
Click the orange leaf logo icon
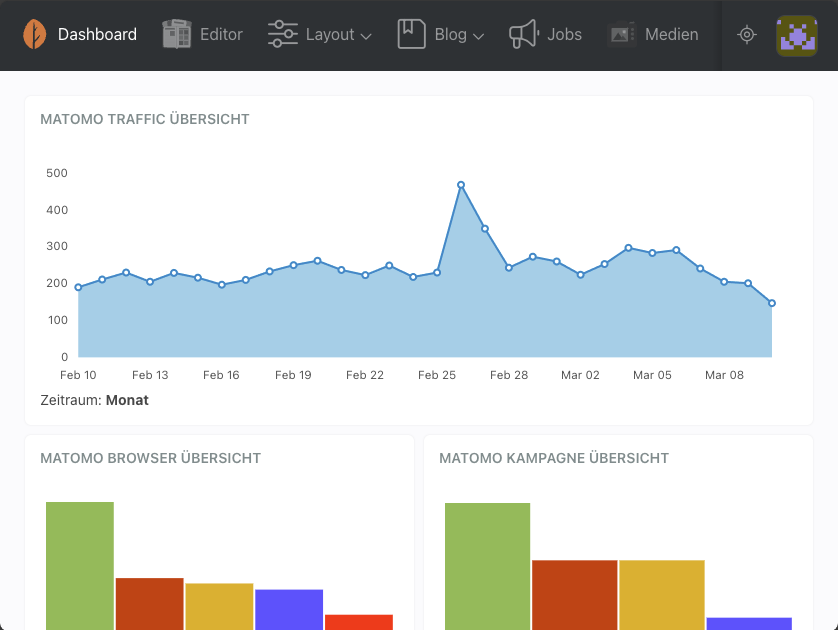tap(35, 34)
